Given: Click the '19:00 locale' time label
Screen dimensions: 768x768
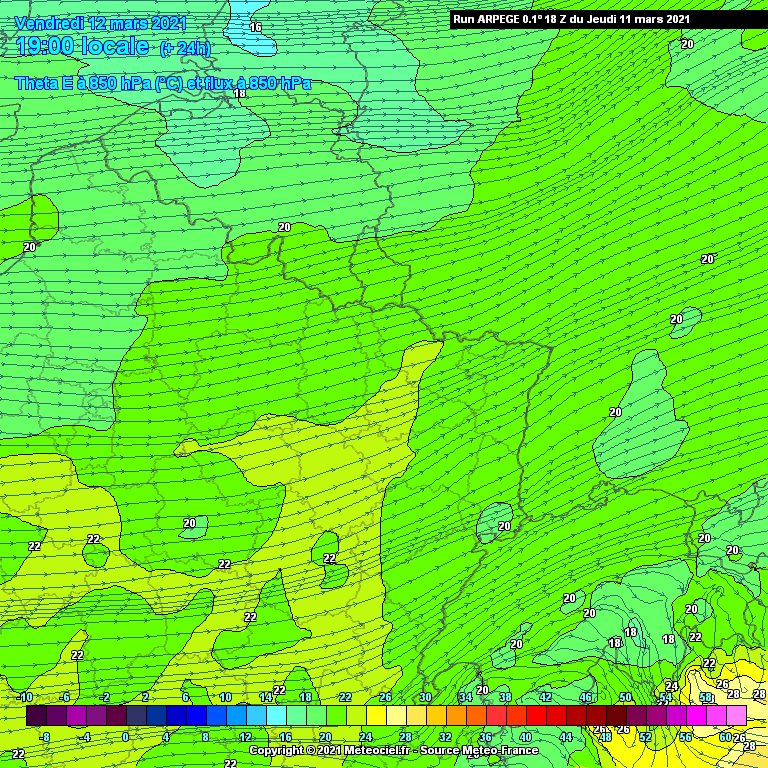Looking at the screenshot, I should coord(82,47).
